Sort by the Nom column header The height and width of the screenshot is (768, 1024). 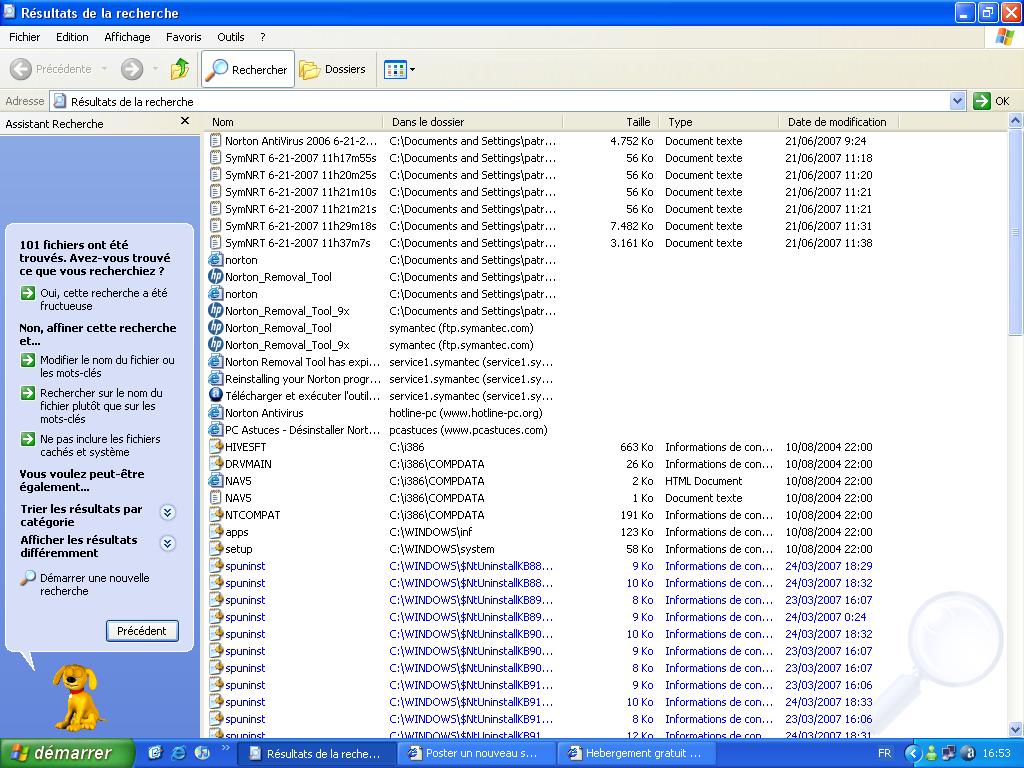coord(294,122)
